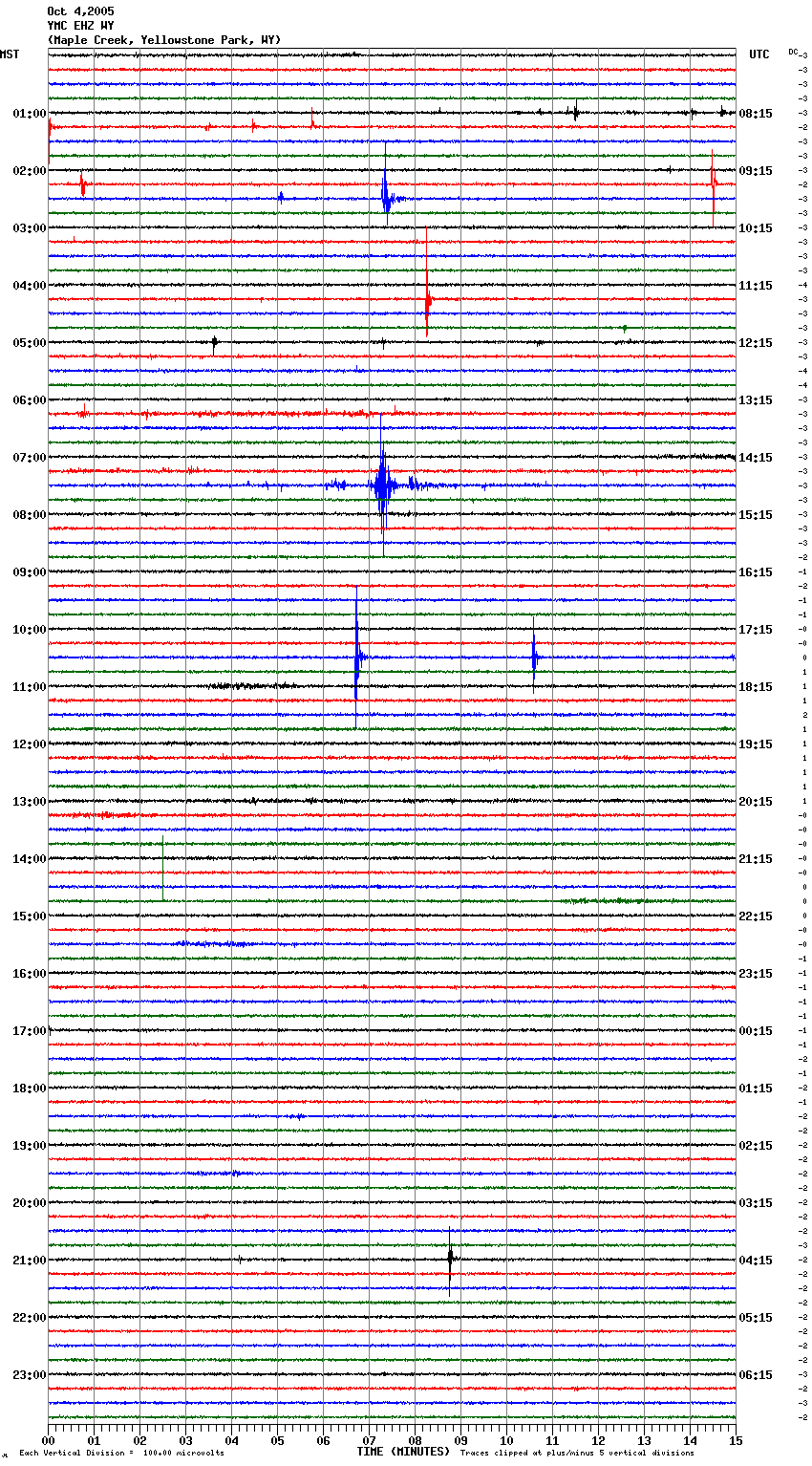Click the "UTC" timezone header
The image size is (812, 1466).
759,54
